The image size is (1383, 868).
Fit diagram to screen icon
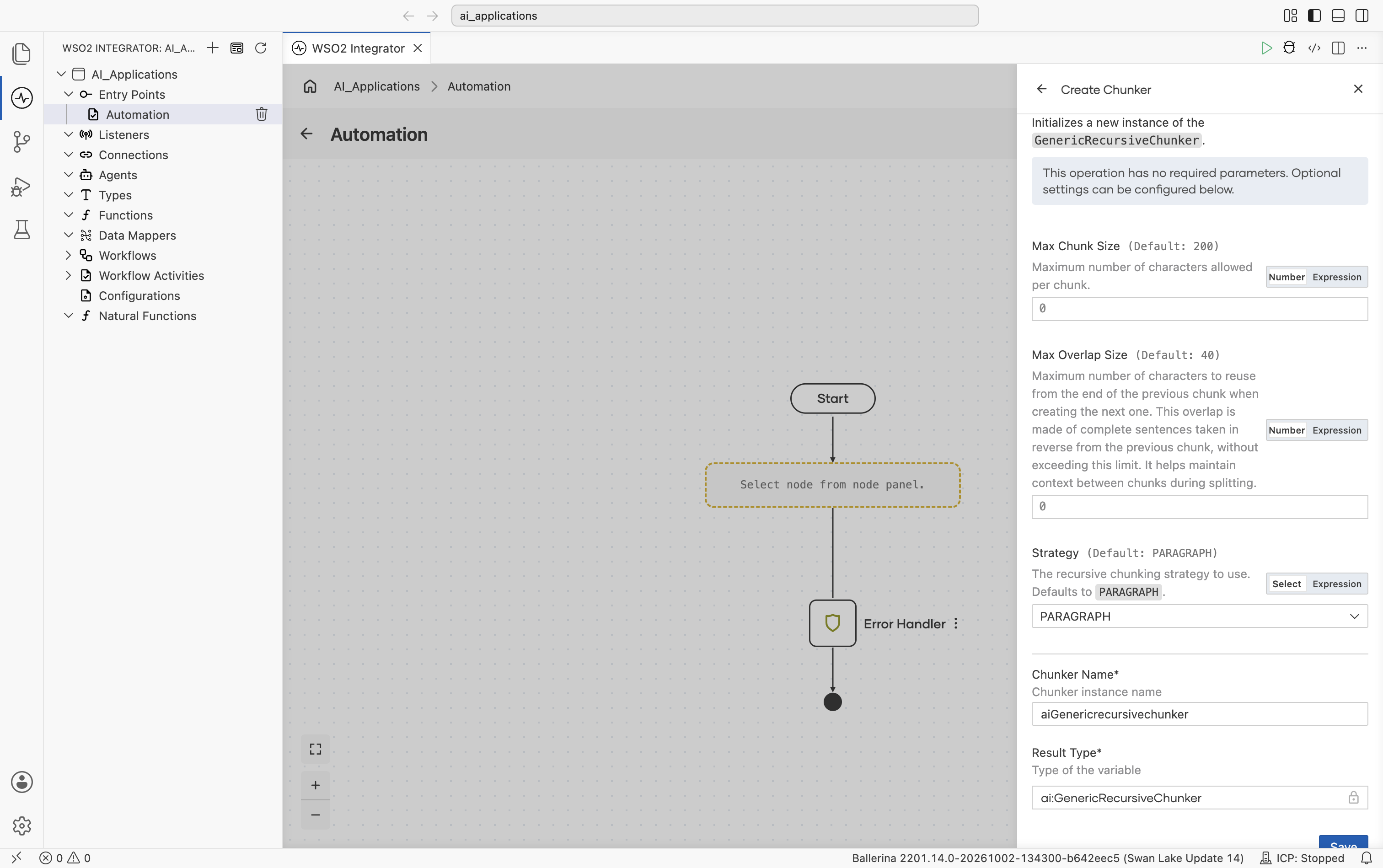(x=315, y=749)
